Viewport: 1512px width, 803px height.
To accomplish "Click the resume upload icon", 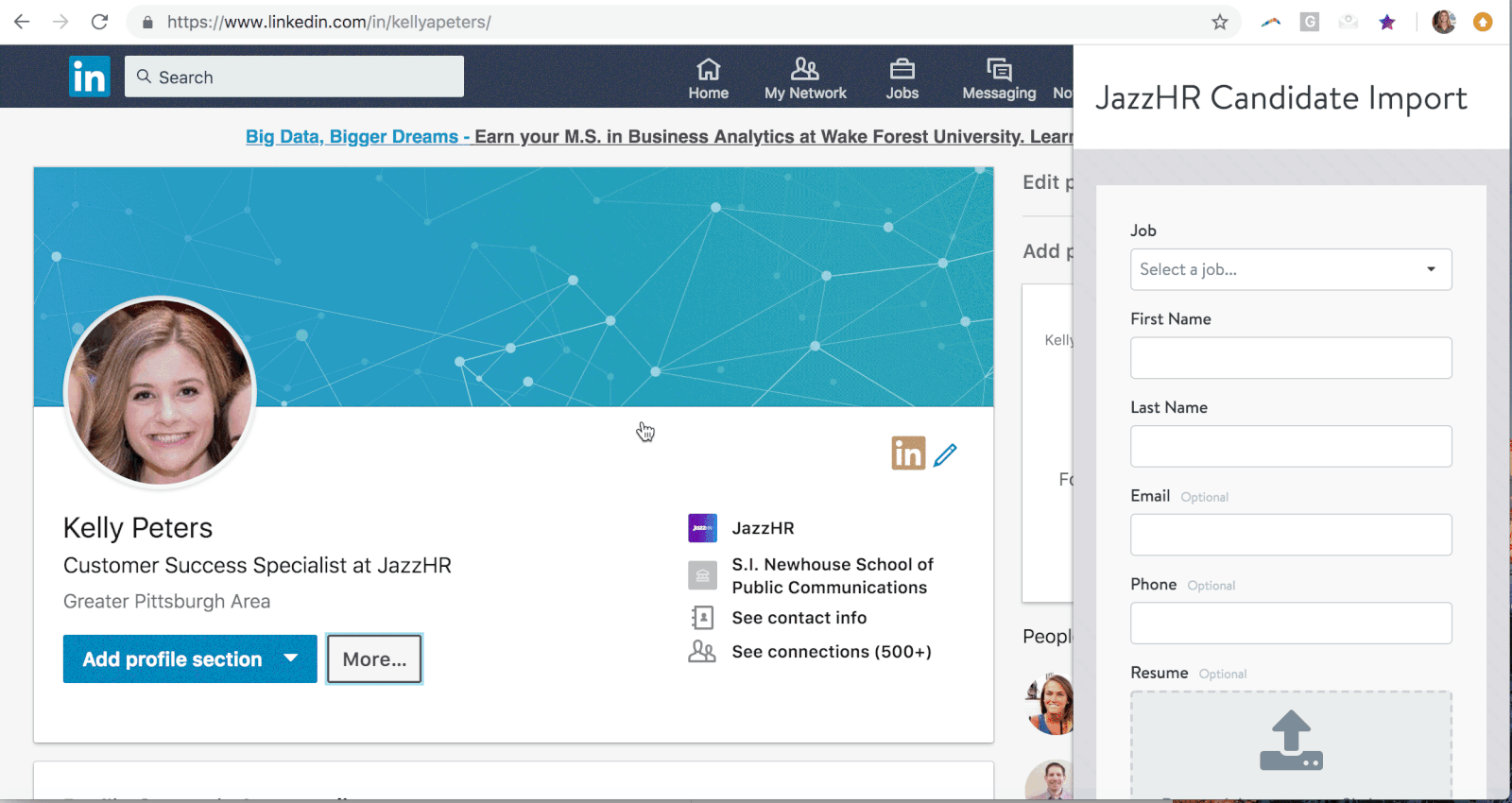I will (x=1291, y=741).
